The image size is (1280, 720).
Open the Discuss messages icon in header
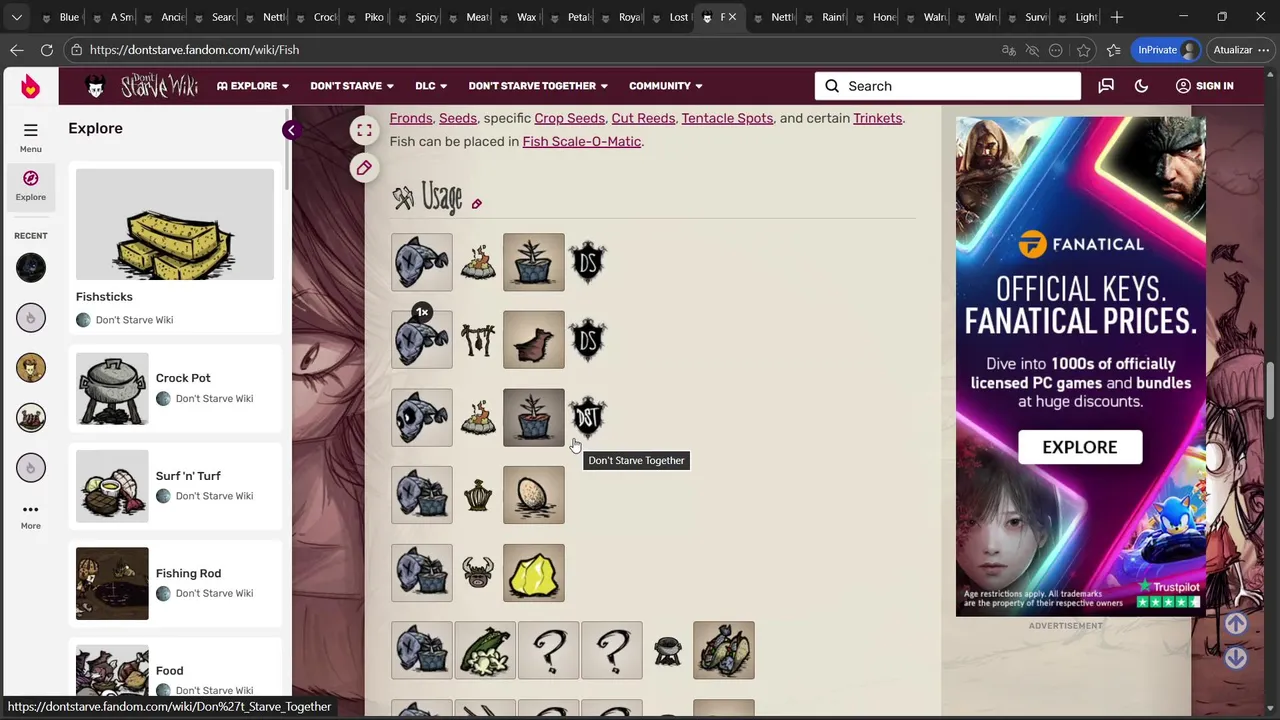pyautogui.click(x=1106, y=86)
